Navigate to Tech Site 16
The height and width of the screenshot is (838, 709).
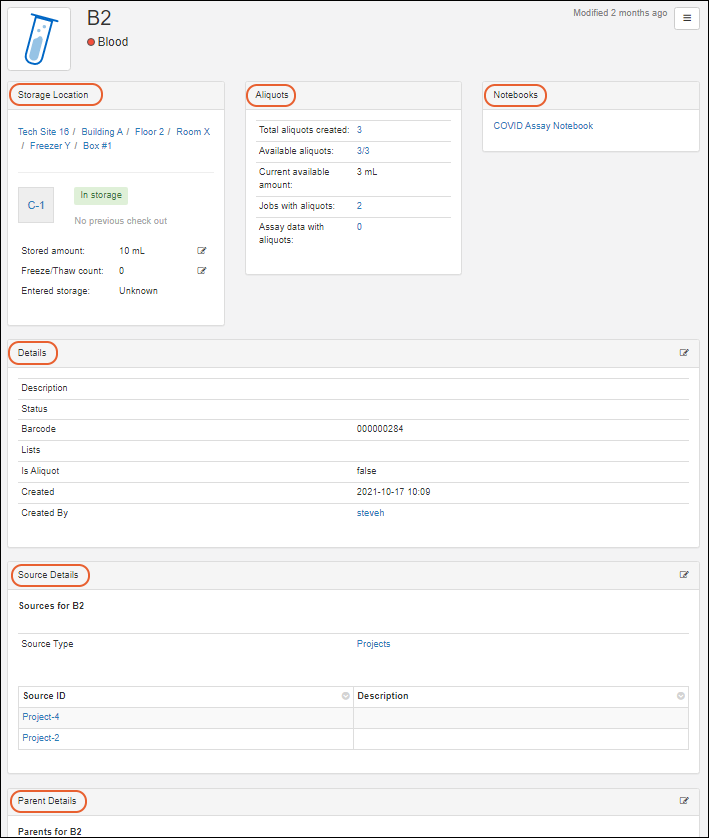pyautogui.click(x=43, y=132)
